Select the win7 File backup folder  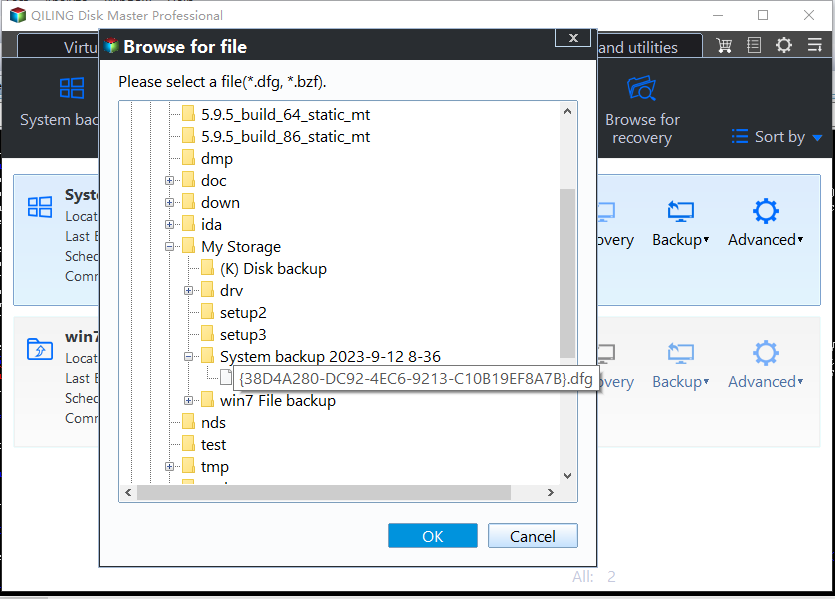(x=277, y=400)
